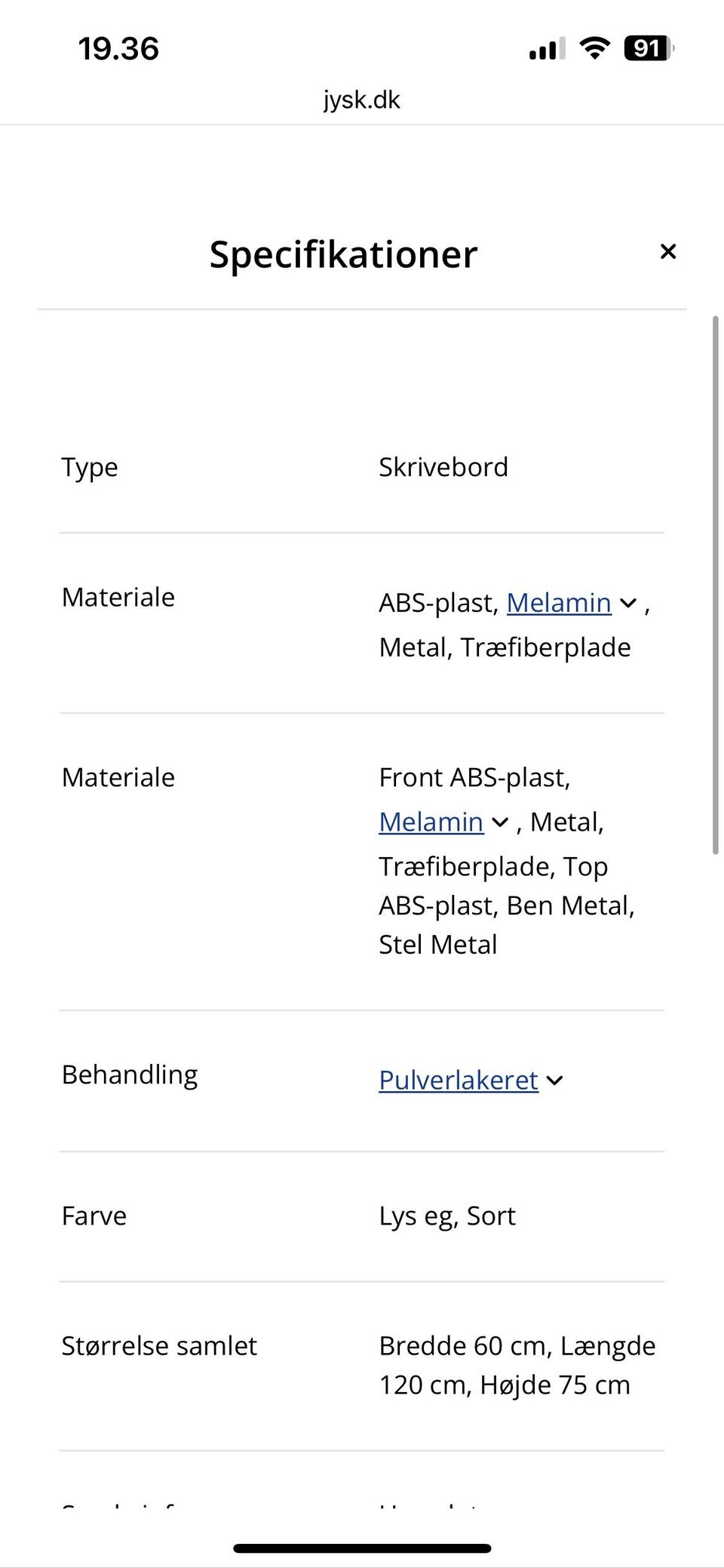Tap the cellular signal icon
The height and width of the screenshot is (1568, 724).
[547, 50]
